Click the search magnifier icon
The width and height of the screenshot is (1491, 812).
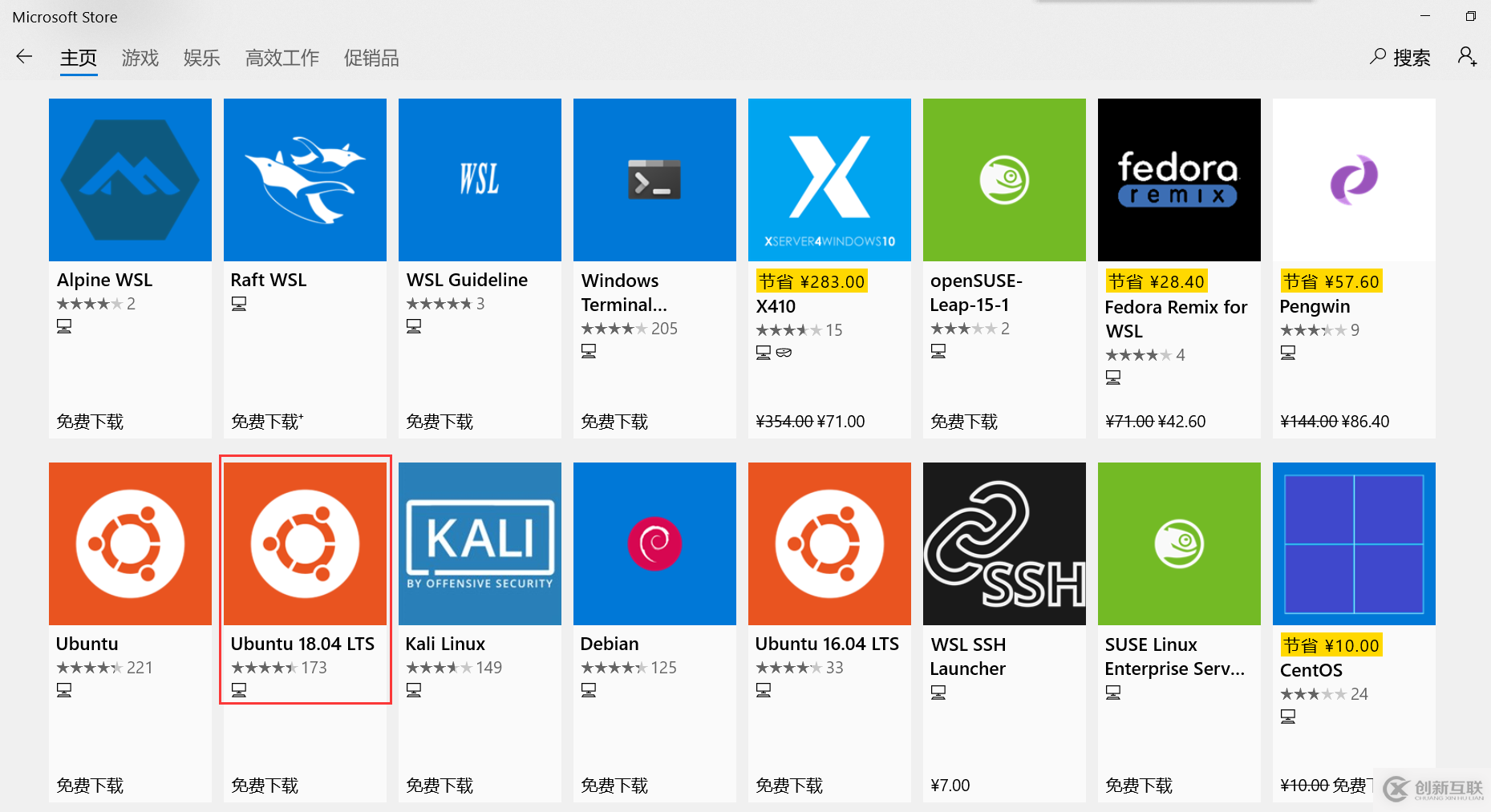1378,56
